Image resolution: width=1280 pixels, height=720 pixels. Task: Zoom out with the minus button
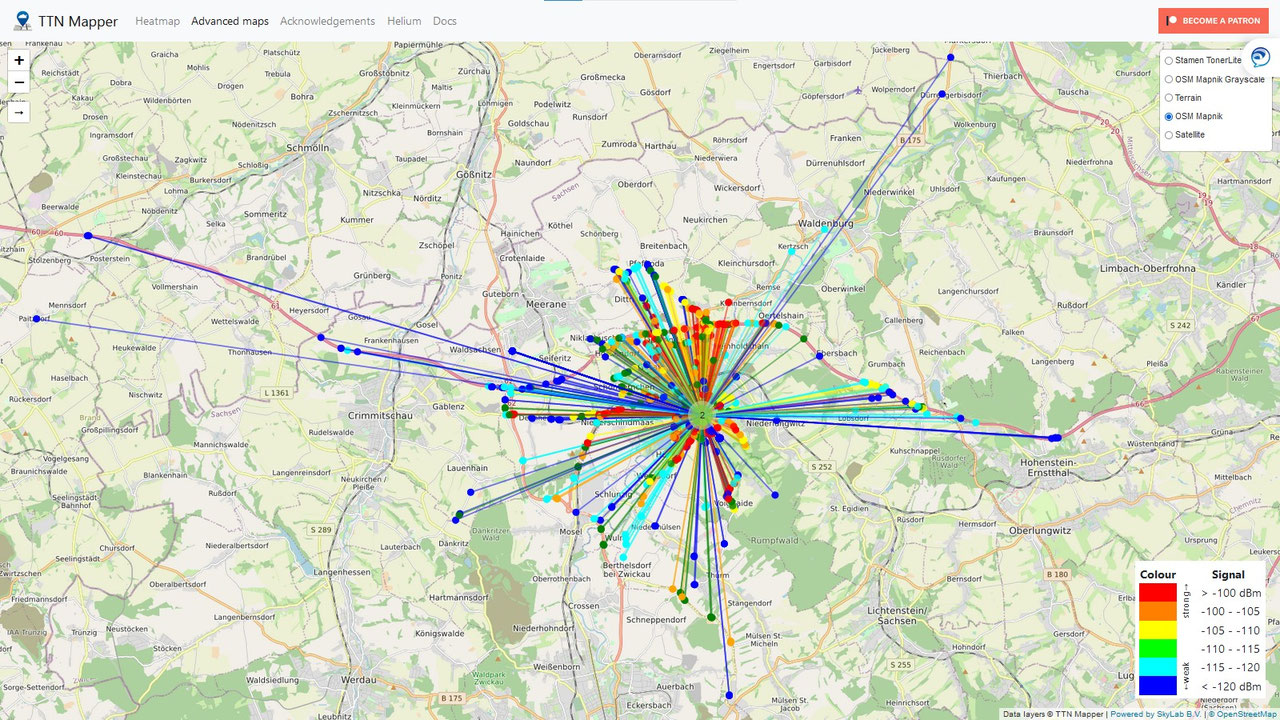[x=19, y=82]
